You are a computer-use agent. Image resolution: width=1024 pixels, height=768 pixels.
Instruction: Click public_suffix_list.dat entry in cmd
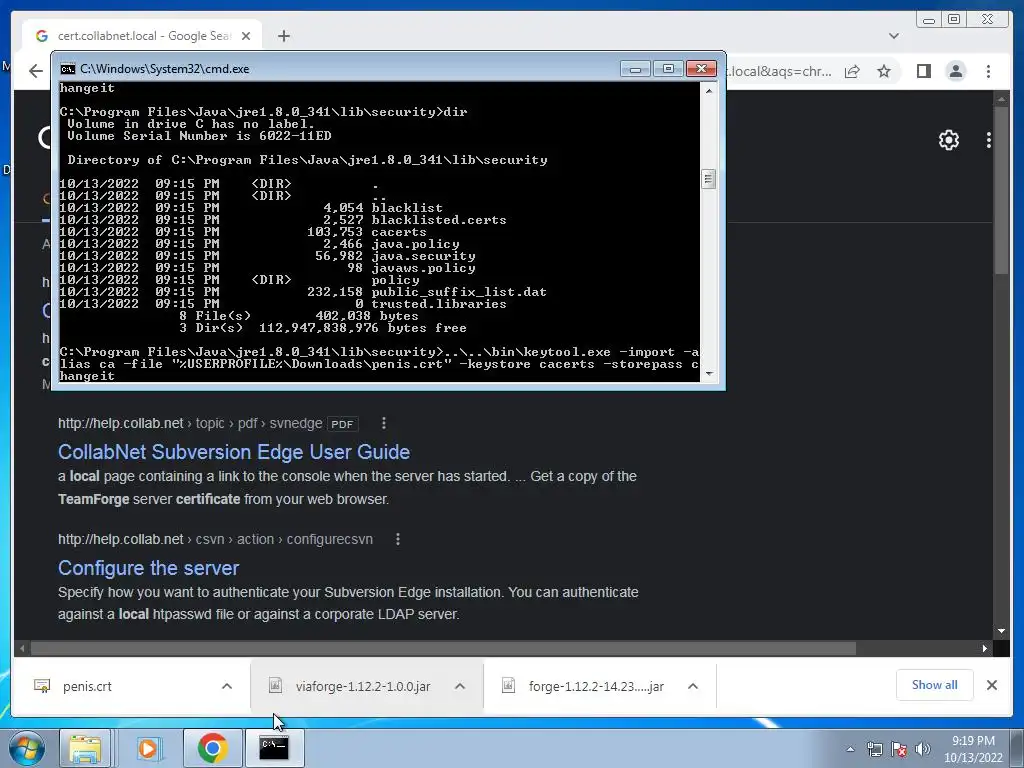pos(458,292)
